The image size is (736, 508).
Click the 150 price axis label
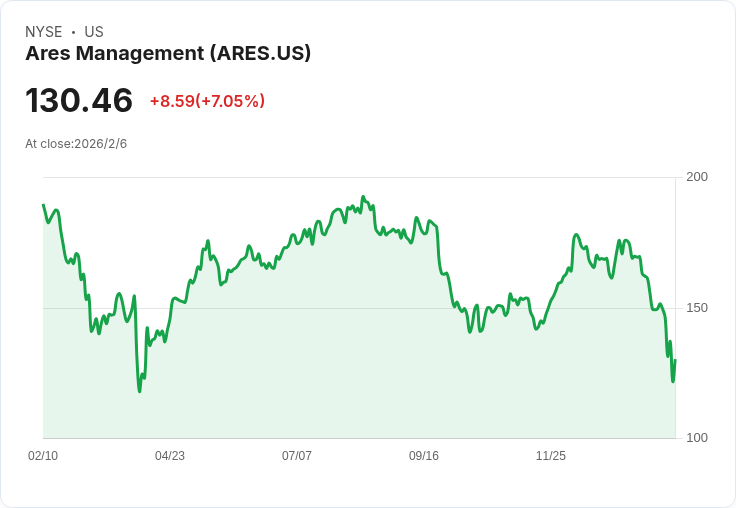click(697, 308)
